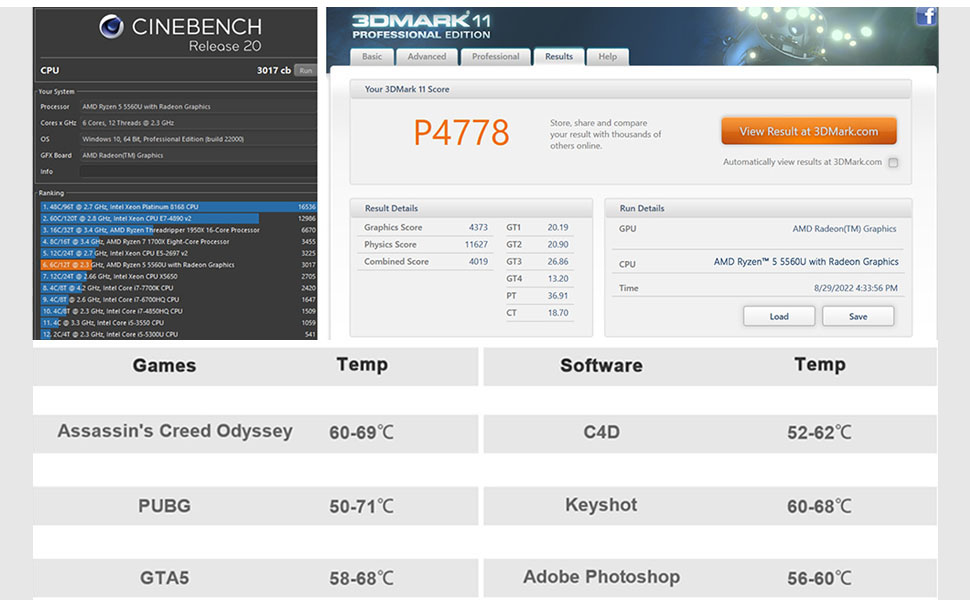The height and width of the screenshot is (600, 970).
Task: Click the Cinebench logo icon
Action: [111, 27]
